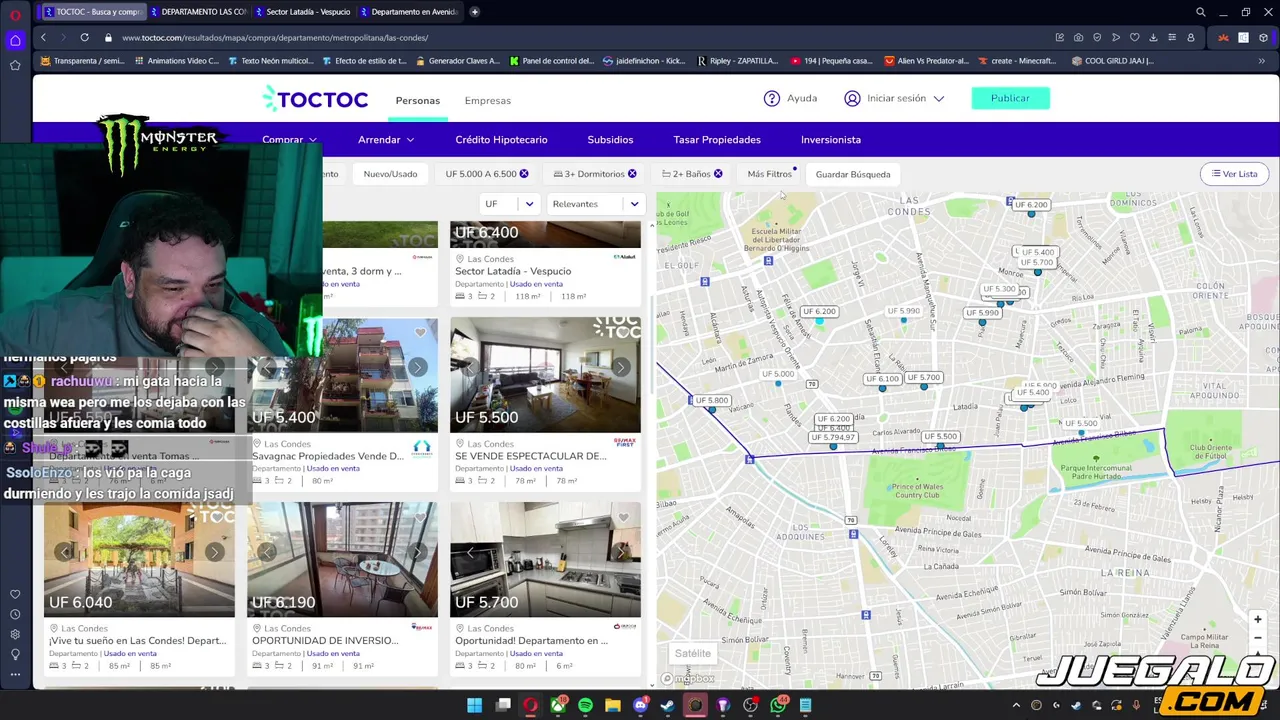Search tabs with the magnifier icon

1200,12
